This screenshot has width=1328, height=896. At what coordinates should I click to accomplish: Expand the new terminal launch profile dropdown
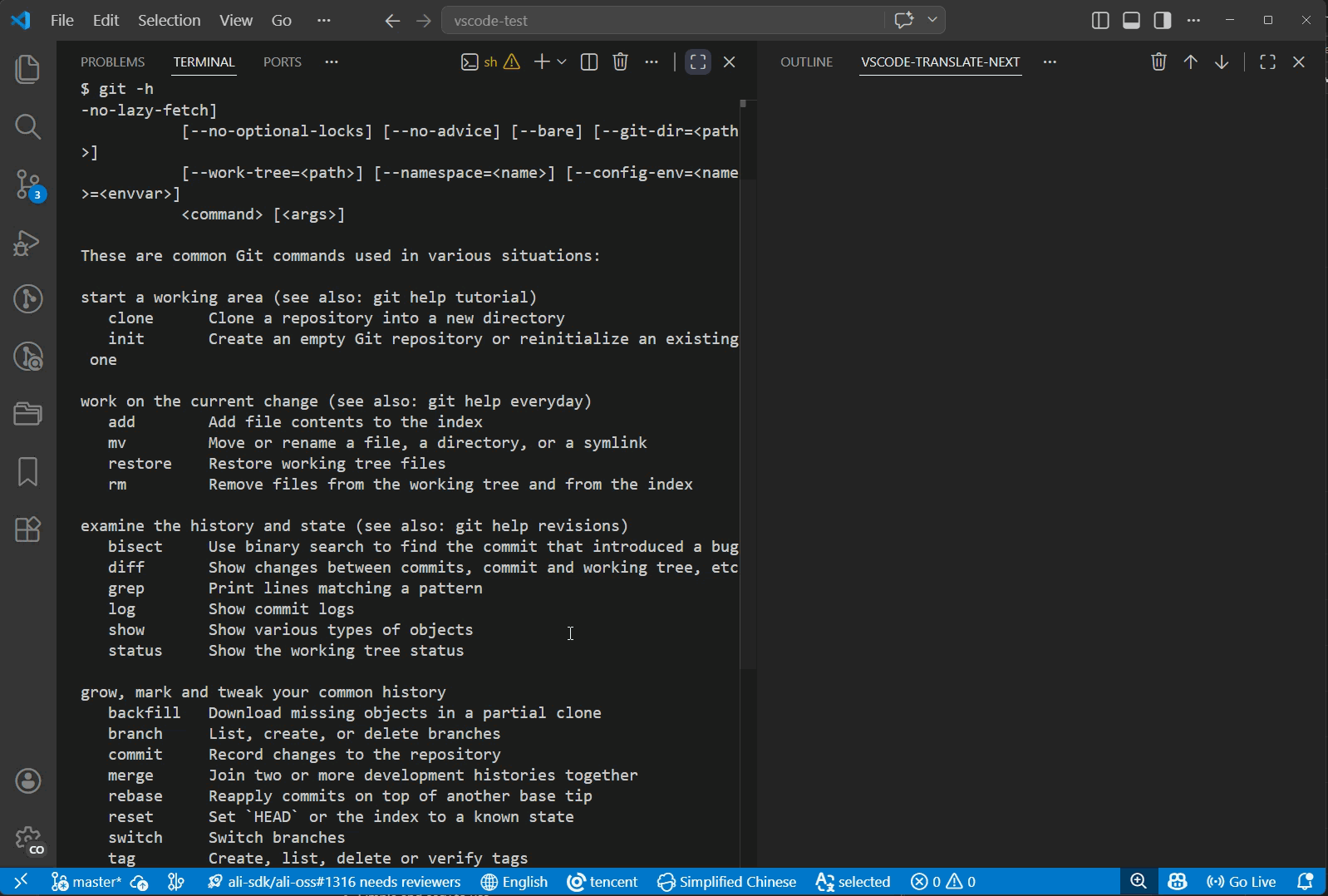[562, 62]
